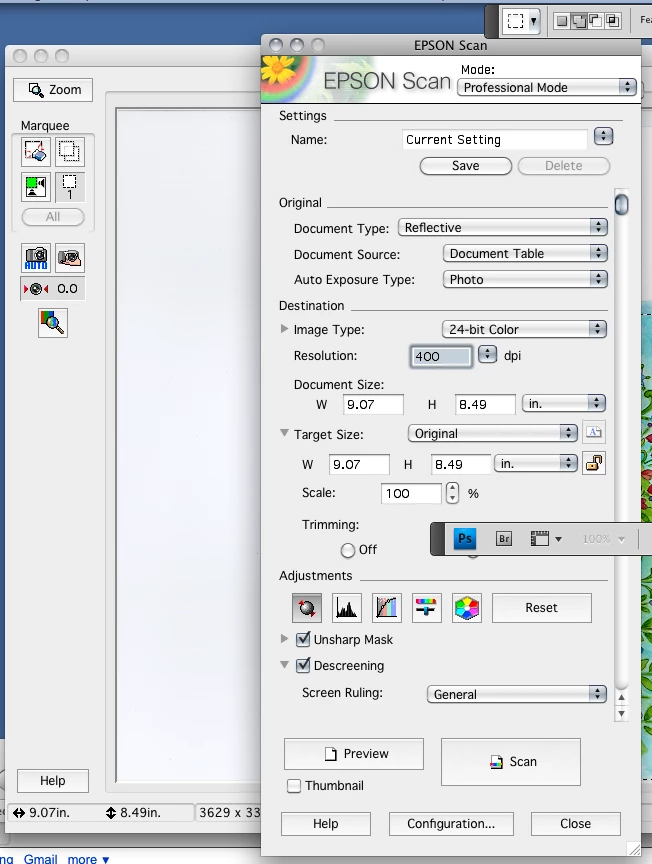Expand the Image Type disclosure triangle

tap(284, 329)
